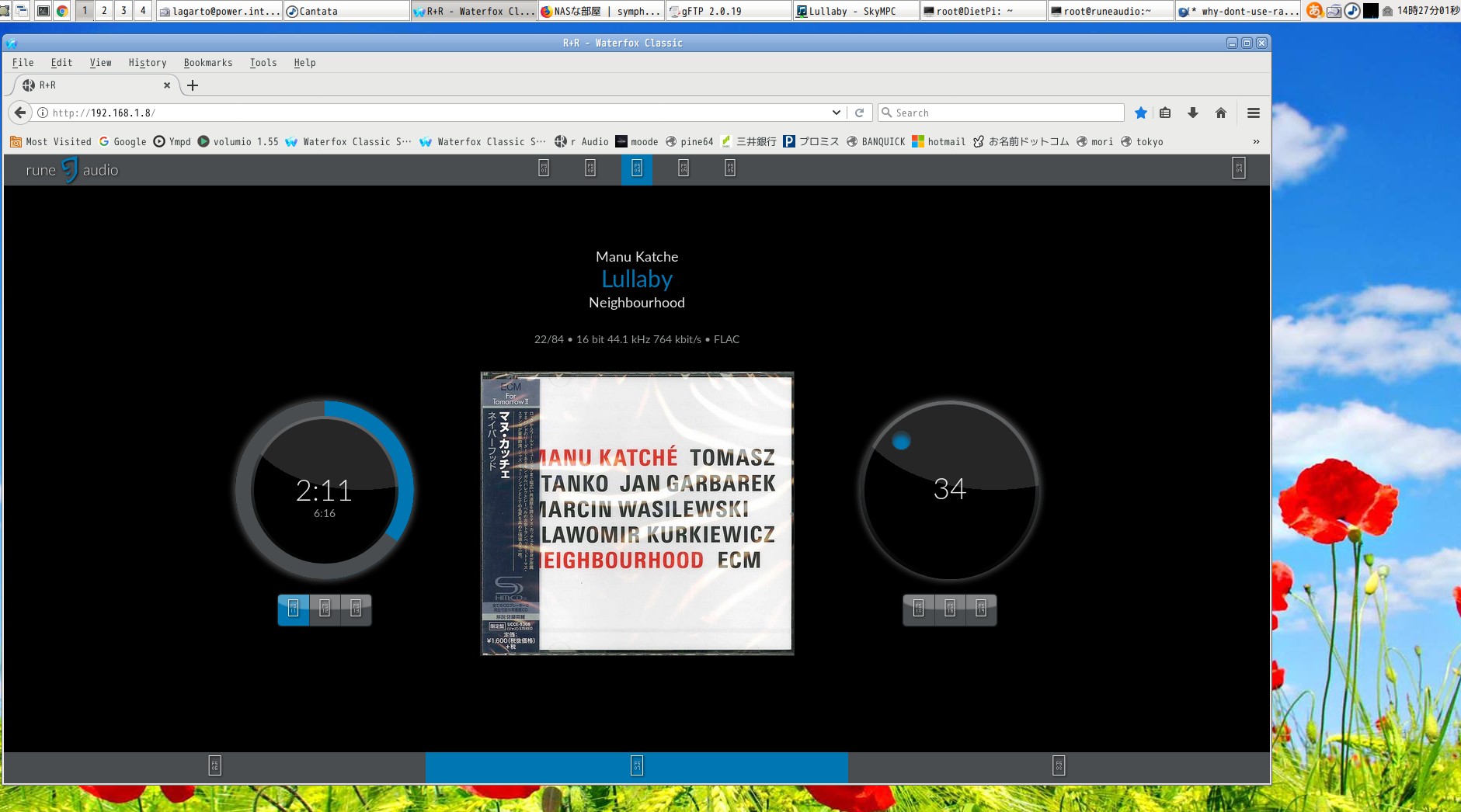Click the first playback control icon in header

[544, 168]
